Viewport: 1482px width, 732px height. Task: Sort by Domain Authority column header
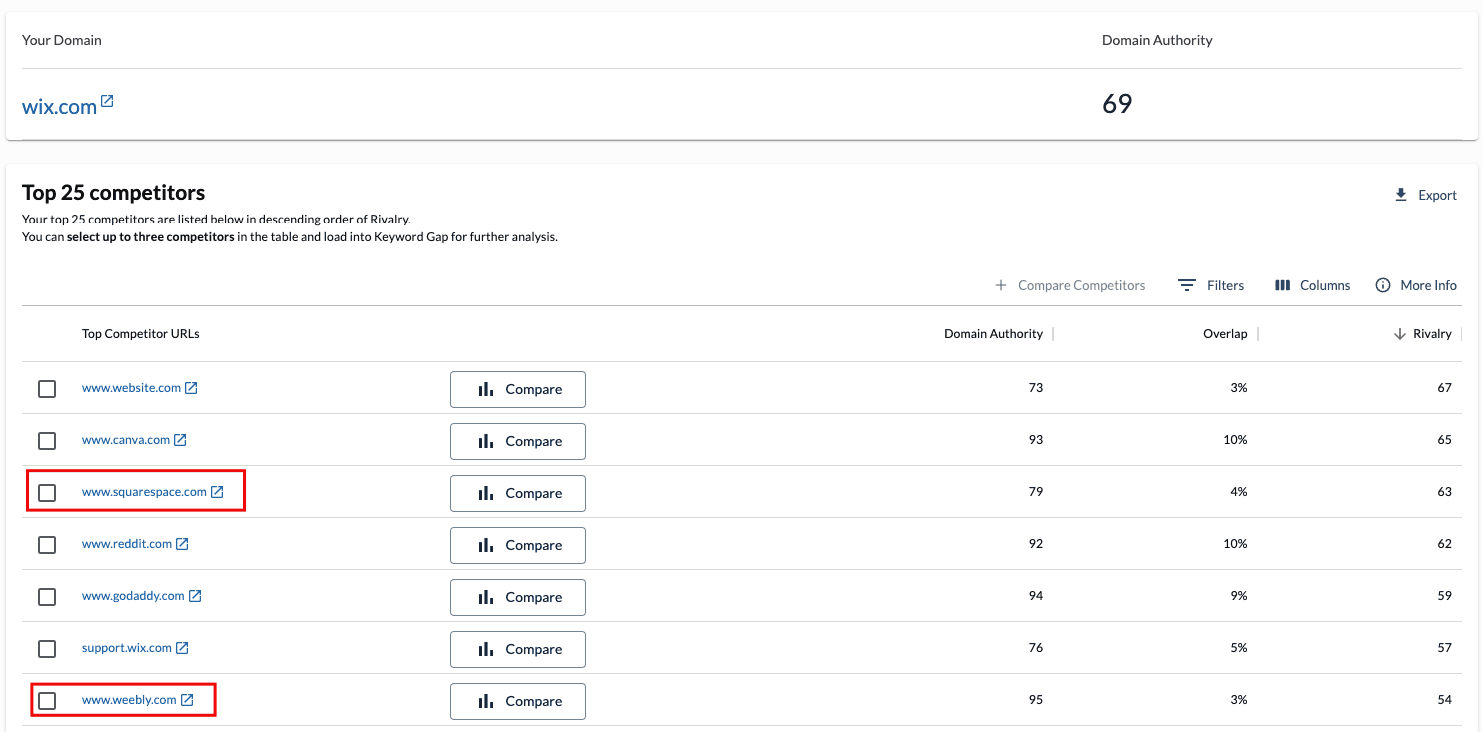pyautogui.click(x=992, y=334)
